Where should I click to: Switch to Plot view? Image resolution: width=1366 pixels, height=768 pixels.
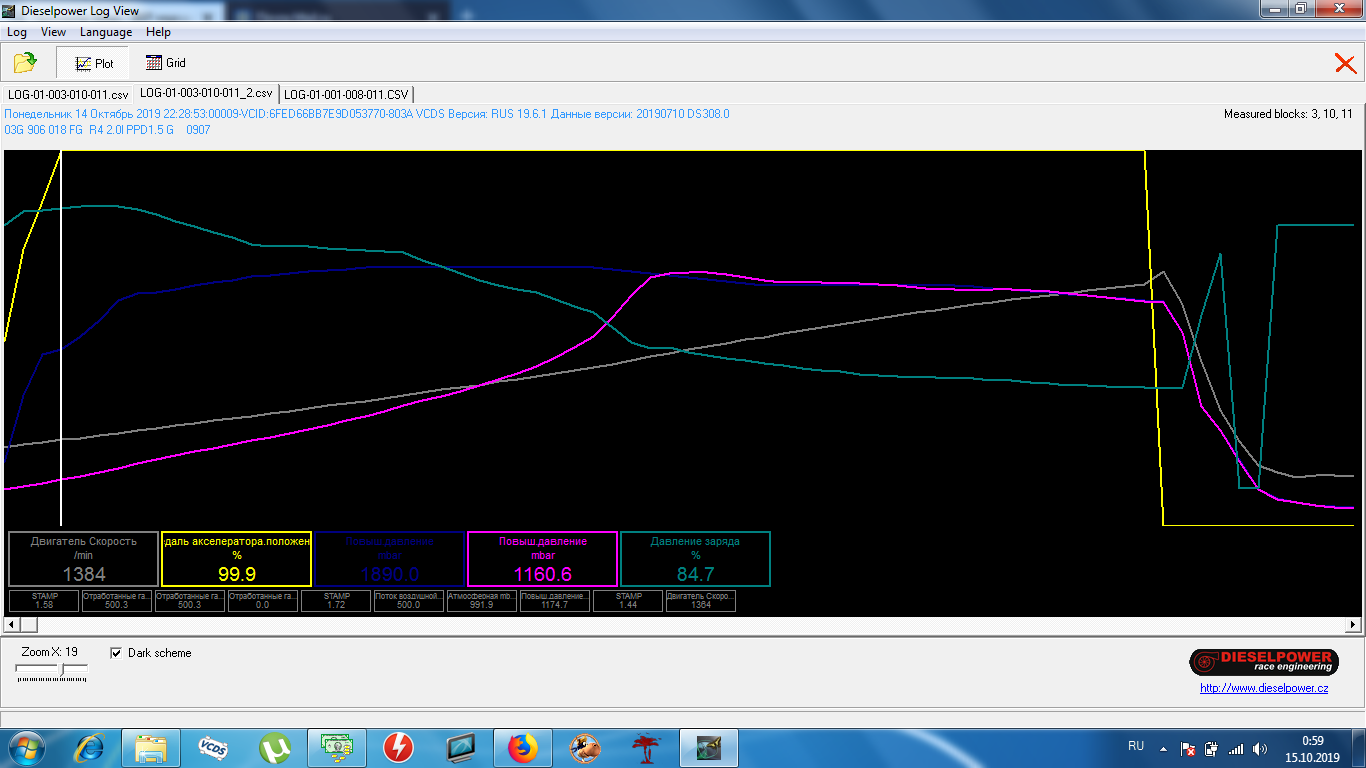click(92, 63)
